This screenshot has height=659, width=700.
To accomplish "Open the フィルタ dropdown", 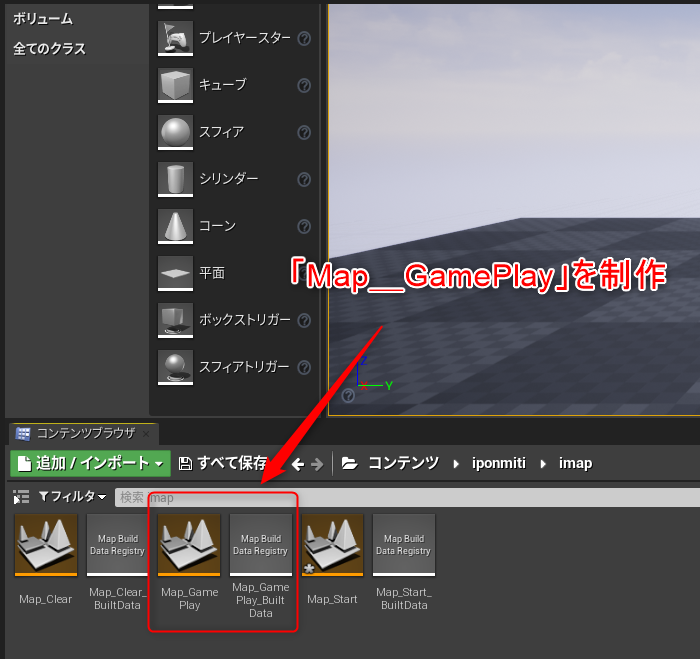I will (x=72, y=497).
